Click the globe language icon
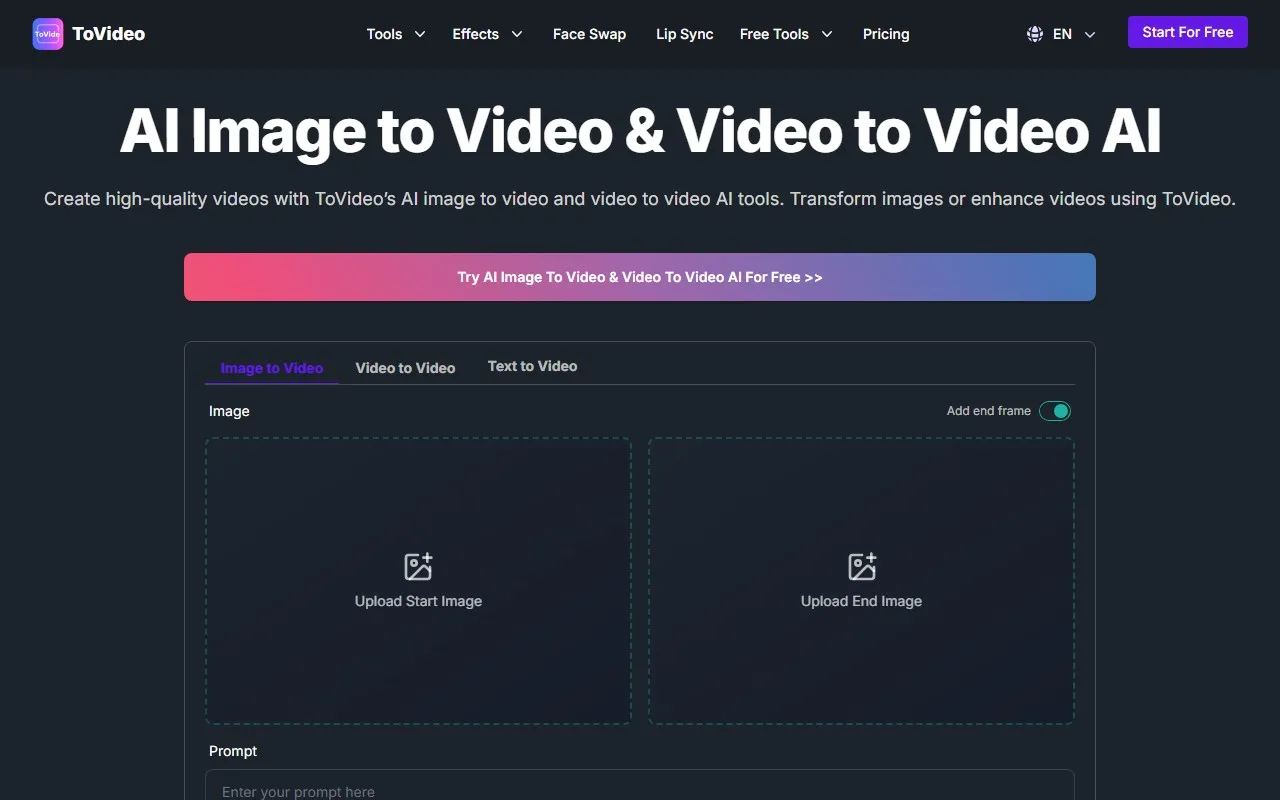The image size is (1280, 800). pos(1034,33)
